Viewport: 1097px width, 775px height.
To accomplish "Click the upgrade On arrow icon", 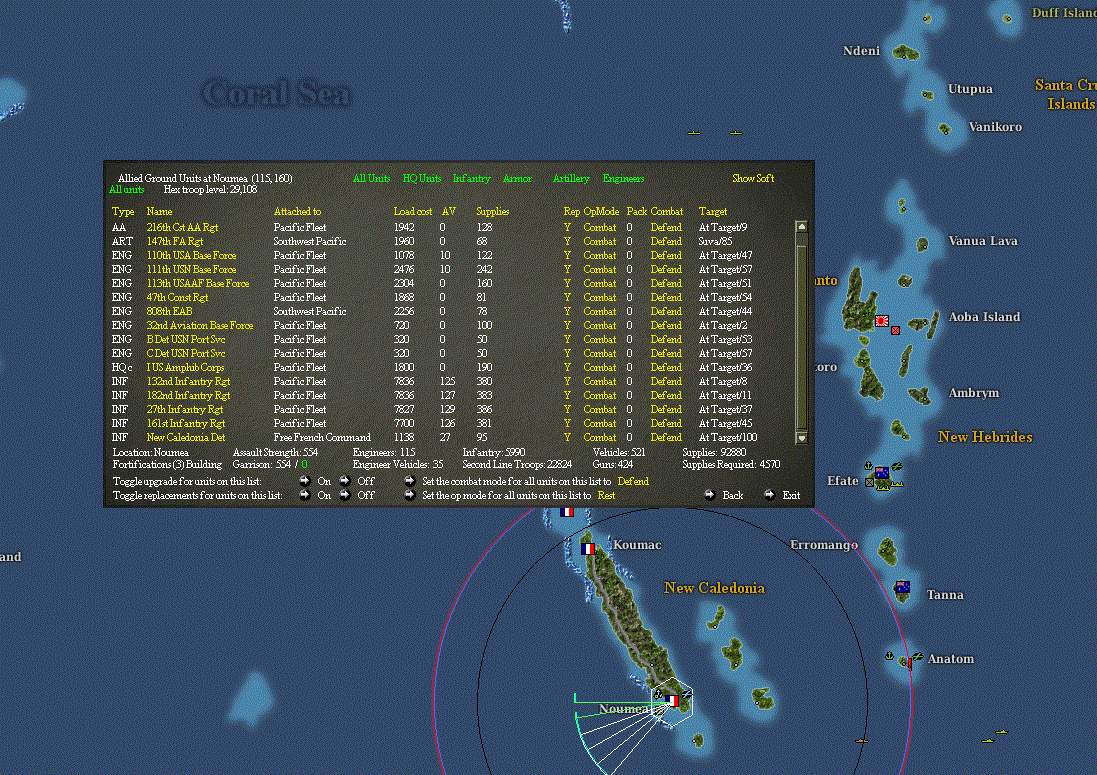I will [x=304, y=481].
